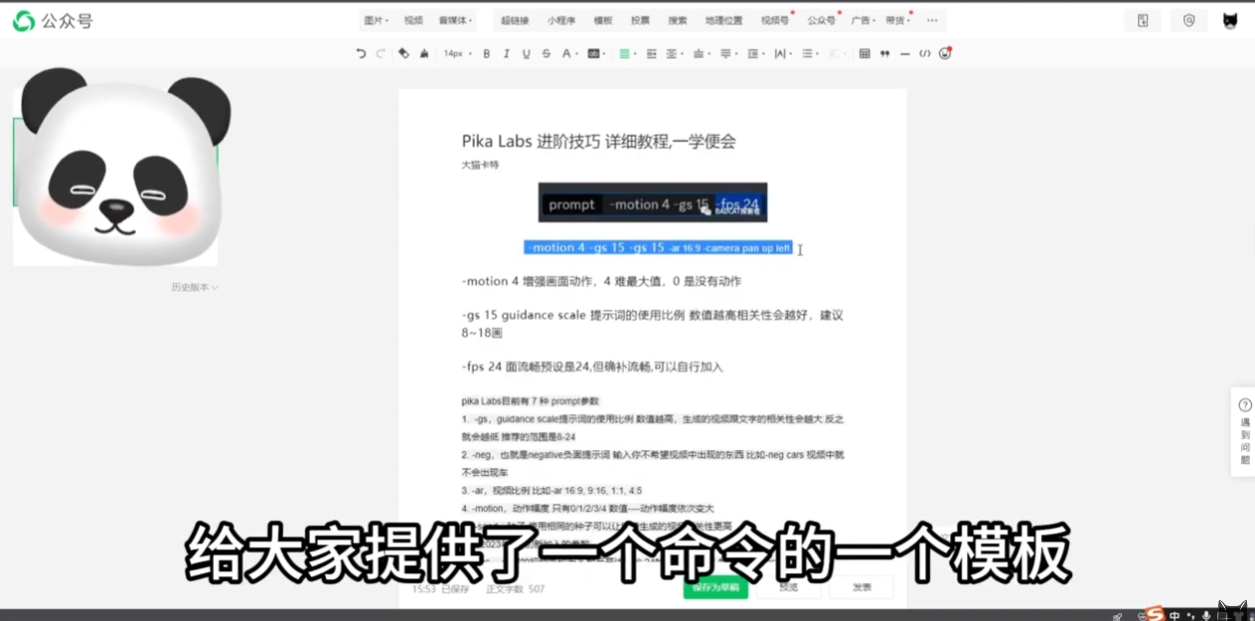Click the 发表 button

coord(861,588)
